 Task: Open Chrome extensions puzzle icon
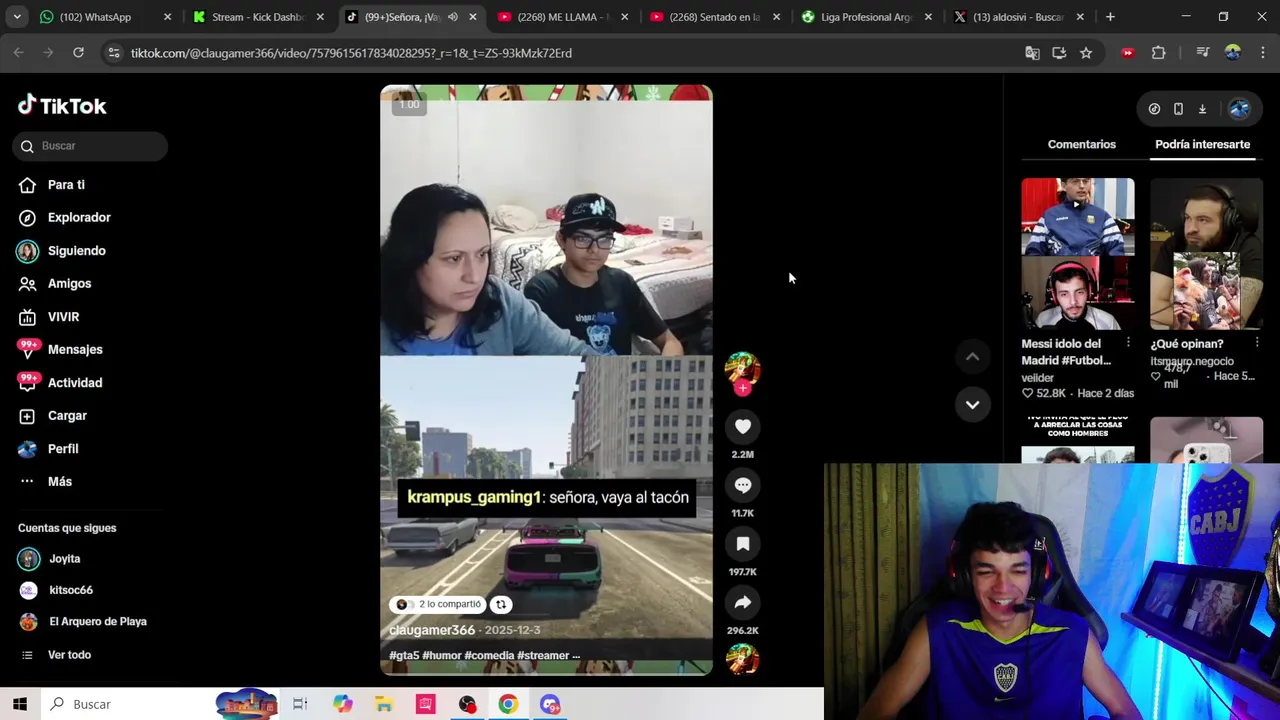tap(1158, 53)
